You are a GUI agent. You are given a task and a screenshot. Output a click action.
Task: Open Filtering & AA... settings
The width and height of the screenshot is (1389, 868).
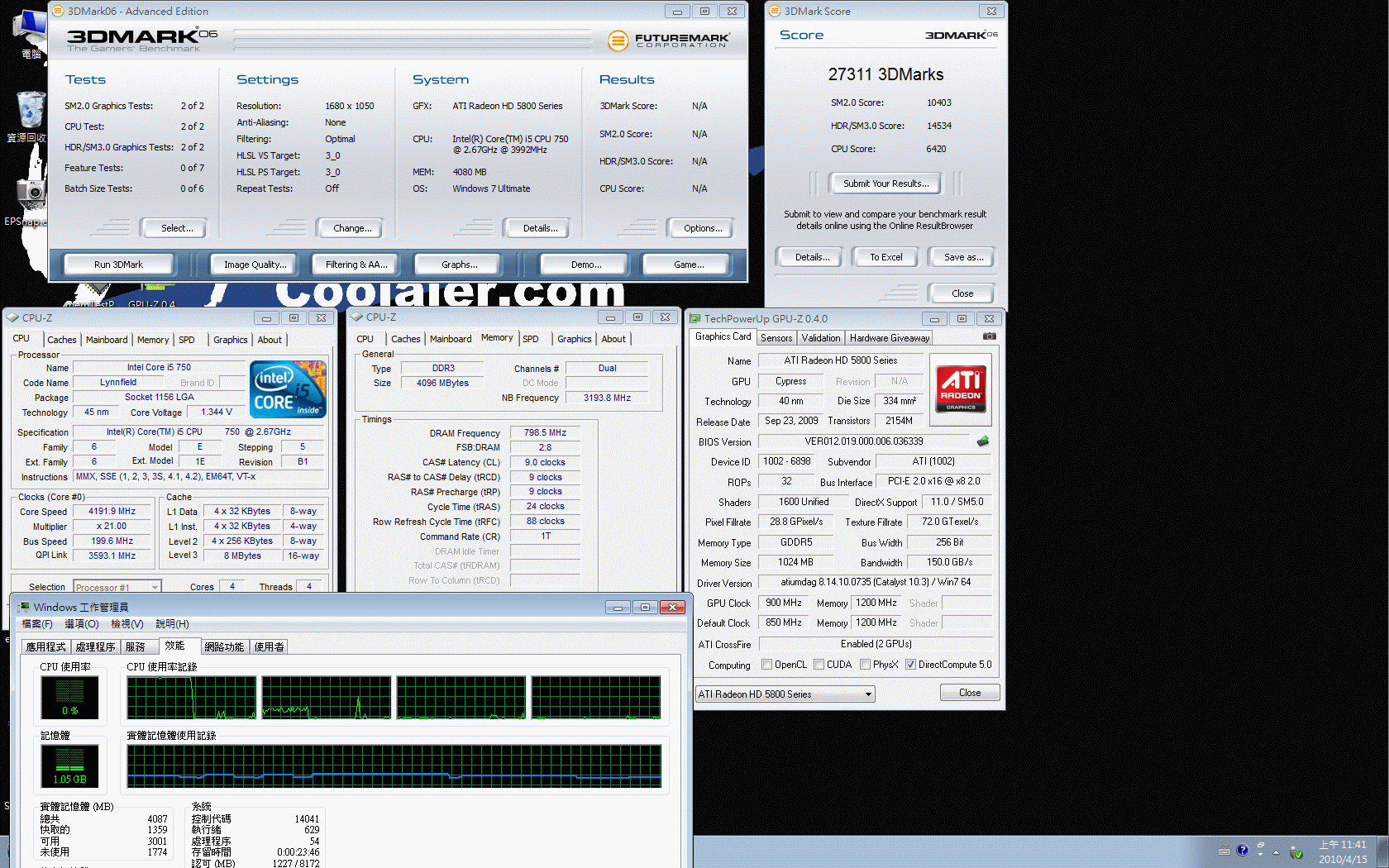pyautogui.click(x=356, y=265)
